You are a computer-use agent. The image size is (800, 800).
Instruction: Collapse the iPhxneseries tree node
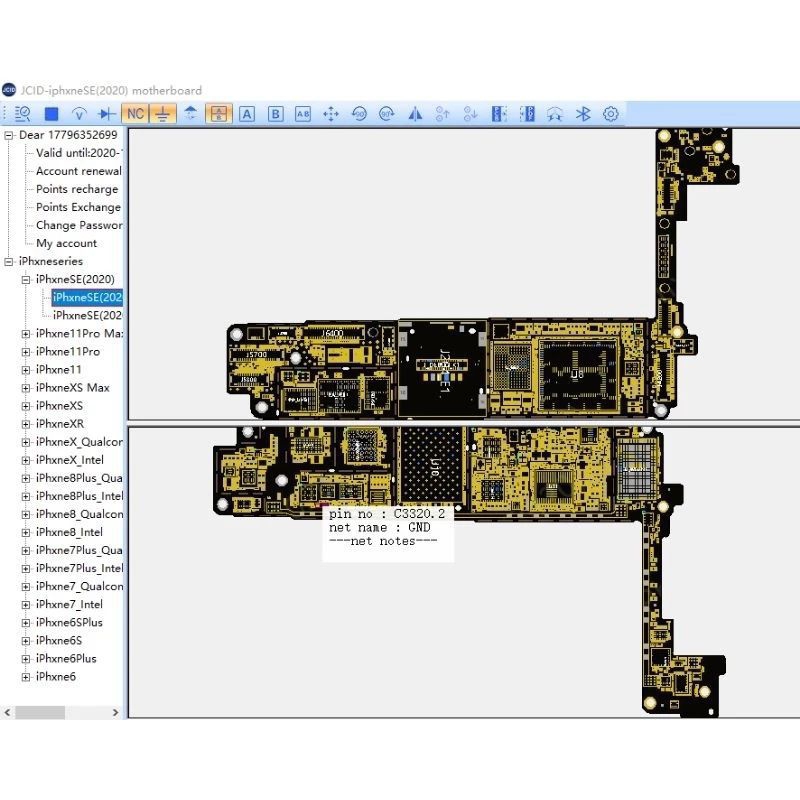click(x=9, y=262)
